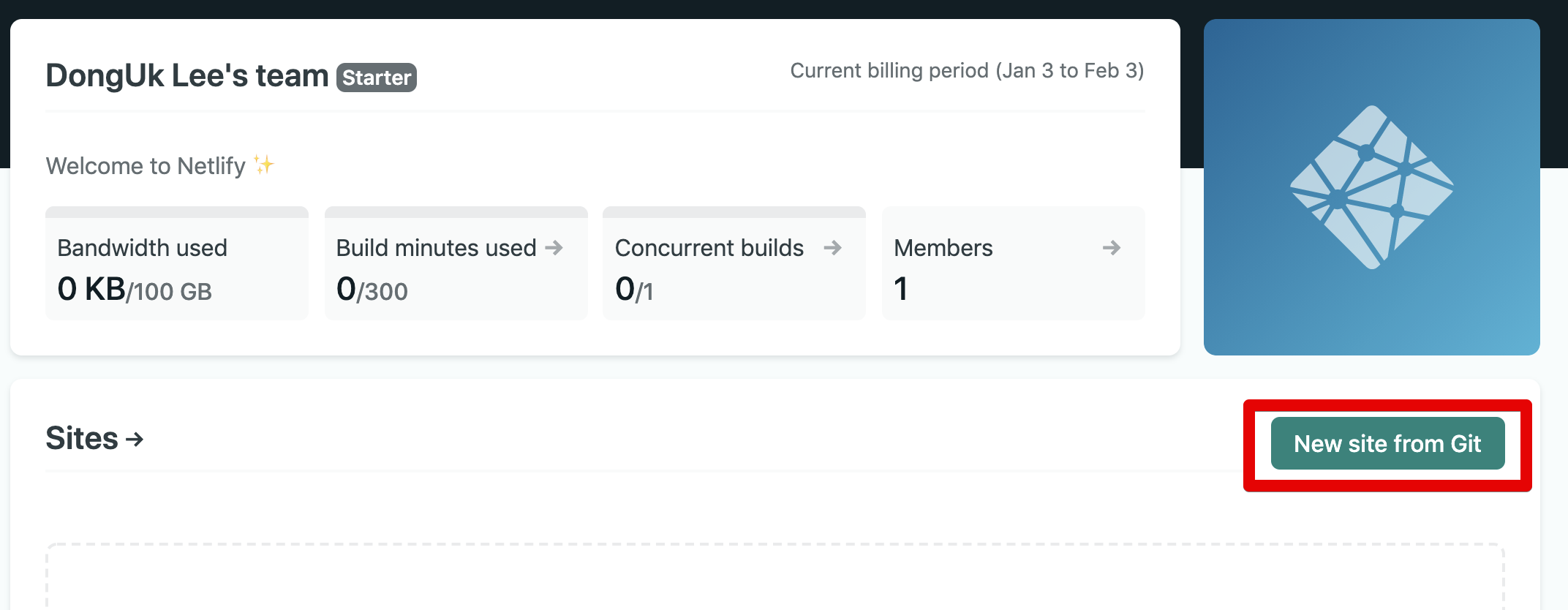This screenshot has height=610, width=1568.
Task: Click the 0 KB/100 GB bandwidth value
Action: [x=135, y=290]
